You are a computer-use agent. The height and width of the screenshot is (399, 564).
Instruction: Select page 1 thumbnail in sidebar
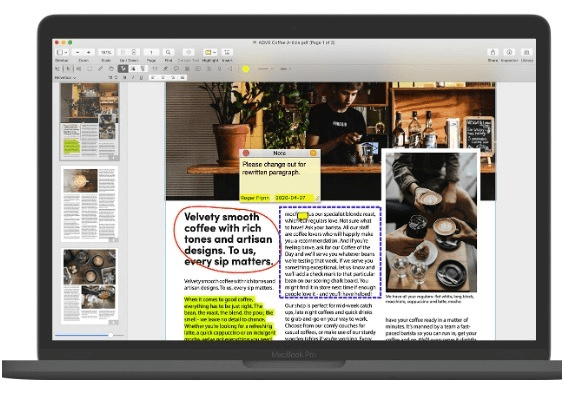[x=90, y=122]
